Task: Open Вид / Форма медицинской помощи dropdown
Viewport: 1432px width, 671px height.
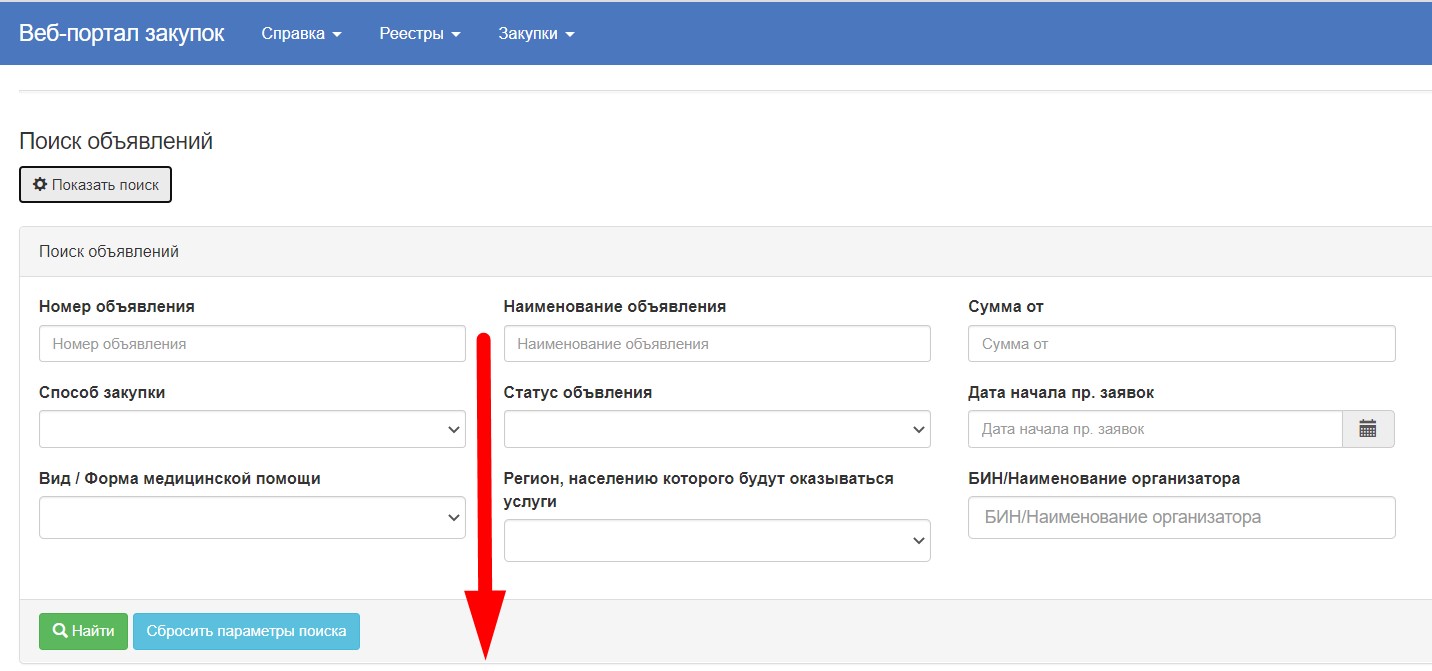Action: pos(252,517)
